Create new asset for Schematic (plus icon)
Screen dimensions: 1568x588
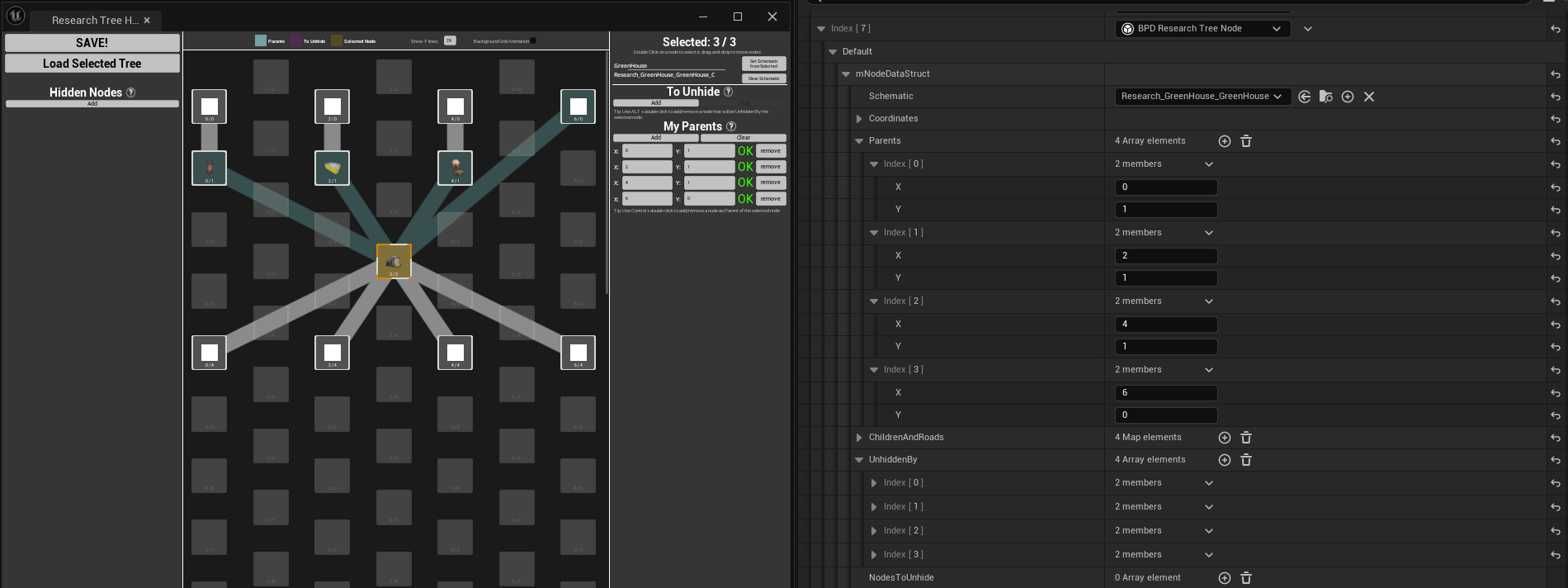click(x=1348, y=97)
